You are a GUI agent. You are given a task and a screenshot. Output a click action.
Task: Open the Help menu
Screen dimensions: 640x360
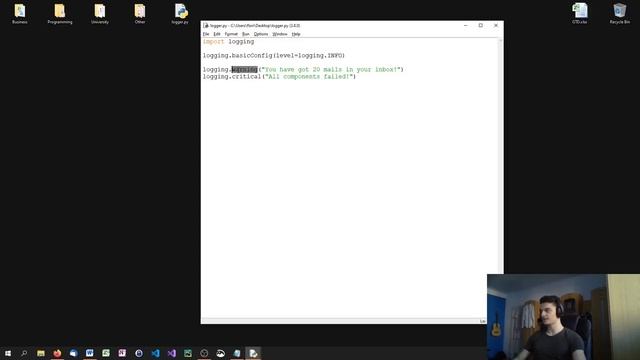[296, 34]
